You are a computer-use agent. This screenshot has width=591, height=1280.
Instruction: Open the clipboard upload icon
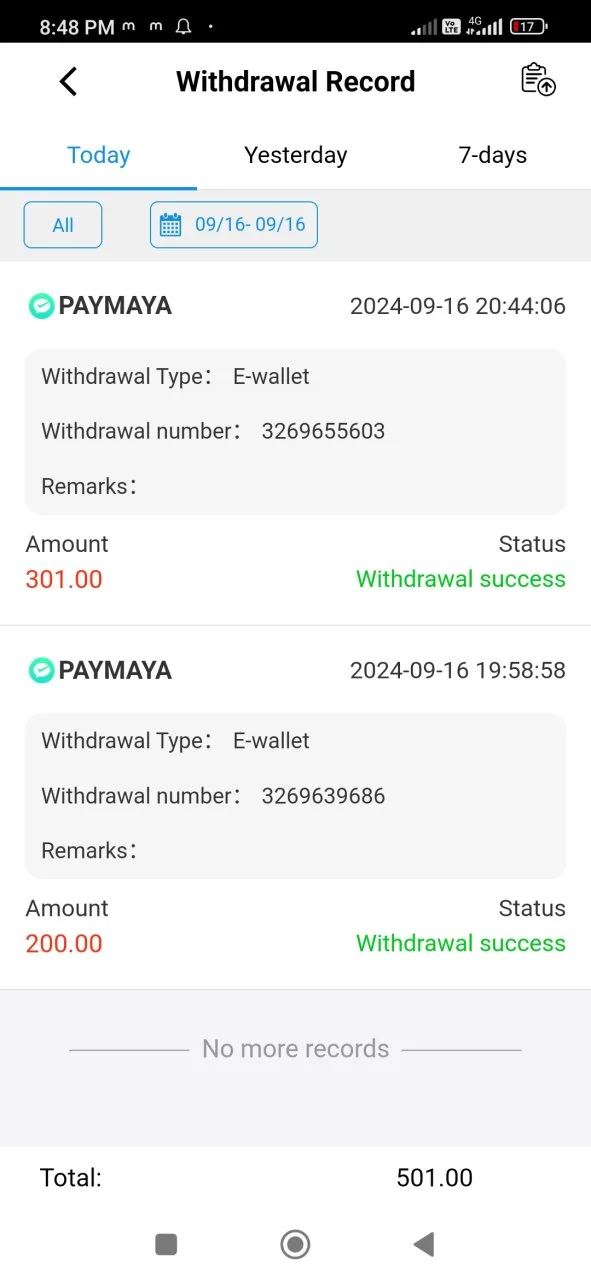coord(538,80)
